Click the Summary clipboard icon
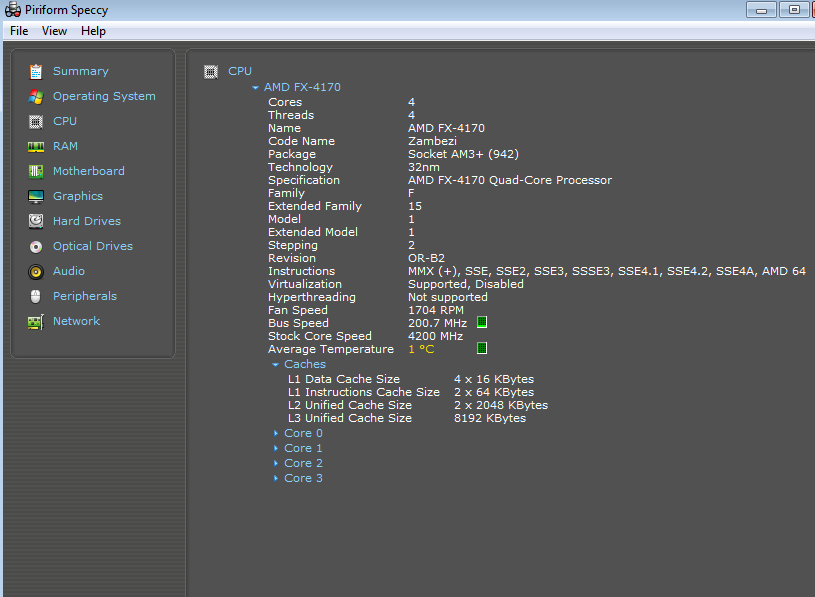The height and width of the screenshot is (597, 815). [x=36, y=71]
